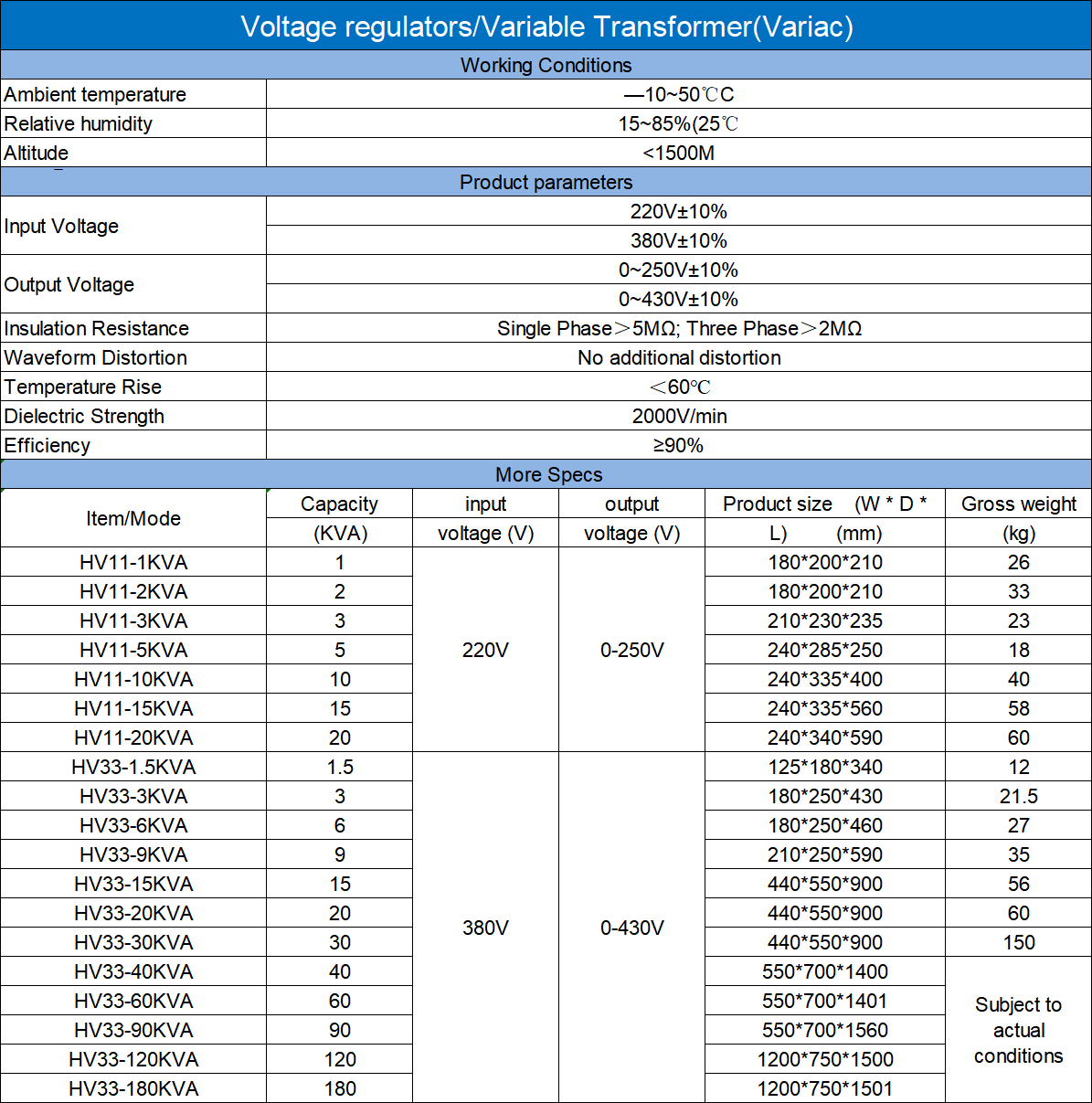Click the 'Item/Mode' column header
Image resolution: width=1092 pixels, height=1103 pixels.
[133, 518]
